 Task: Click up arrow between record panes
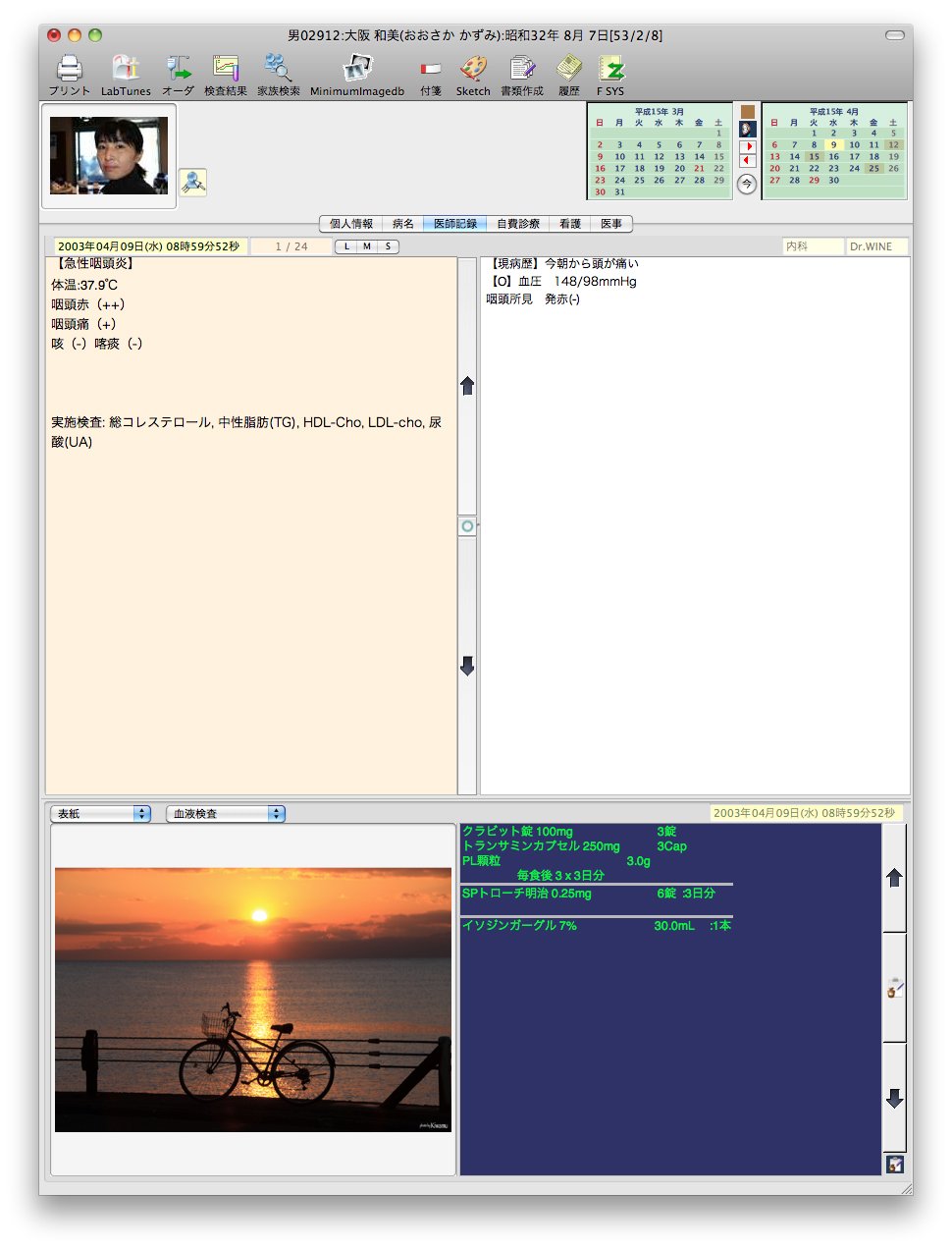click(x=467, y=386)
